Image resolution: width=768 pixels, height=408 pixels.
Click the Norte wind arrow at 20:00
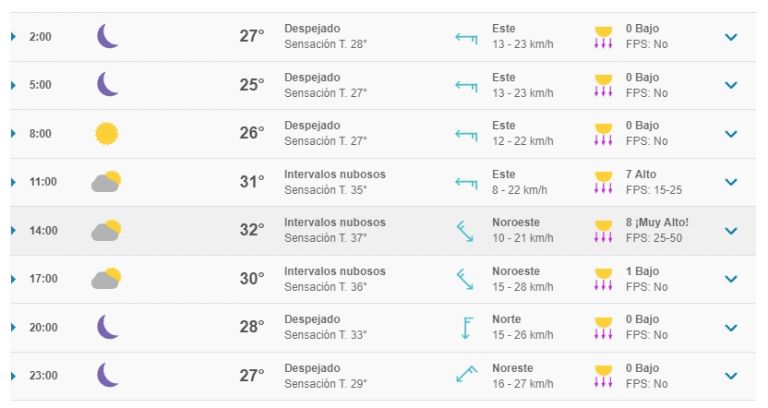tap(466, 328)
